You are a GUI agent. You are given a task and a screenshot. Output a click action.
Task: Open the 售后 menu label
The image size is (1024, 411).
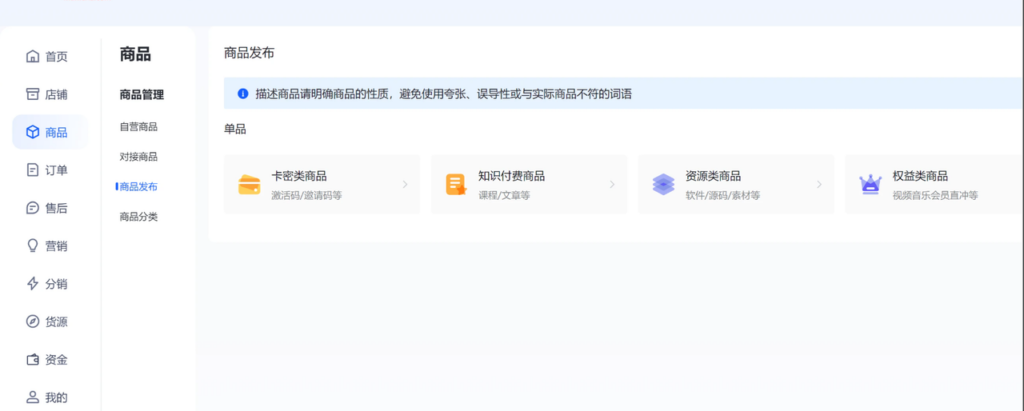[x=56, y=208]
